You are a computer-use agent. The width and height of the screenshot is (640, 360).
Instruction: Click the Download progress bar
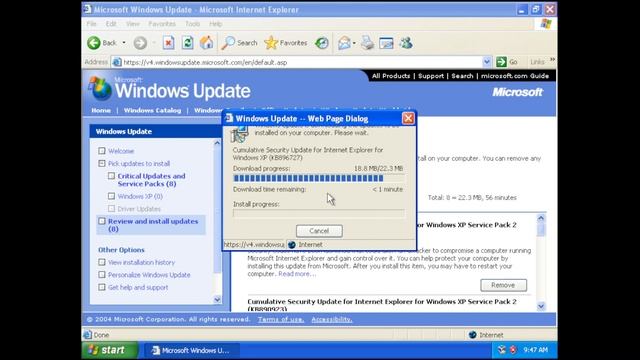tap(319, 178)
